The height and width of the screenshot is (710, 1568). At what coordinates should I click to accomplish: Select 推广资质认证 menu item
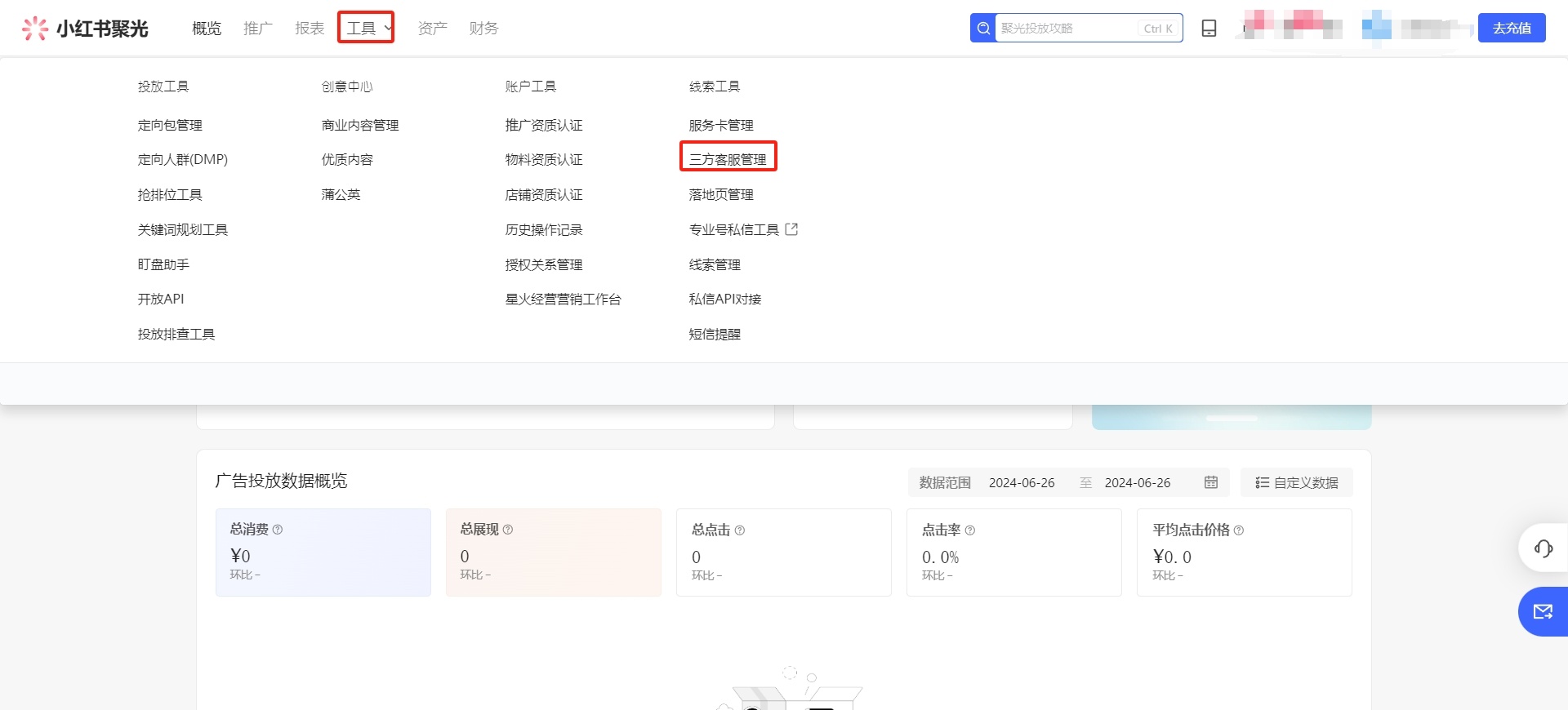[x=544, y=125]
